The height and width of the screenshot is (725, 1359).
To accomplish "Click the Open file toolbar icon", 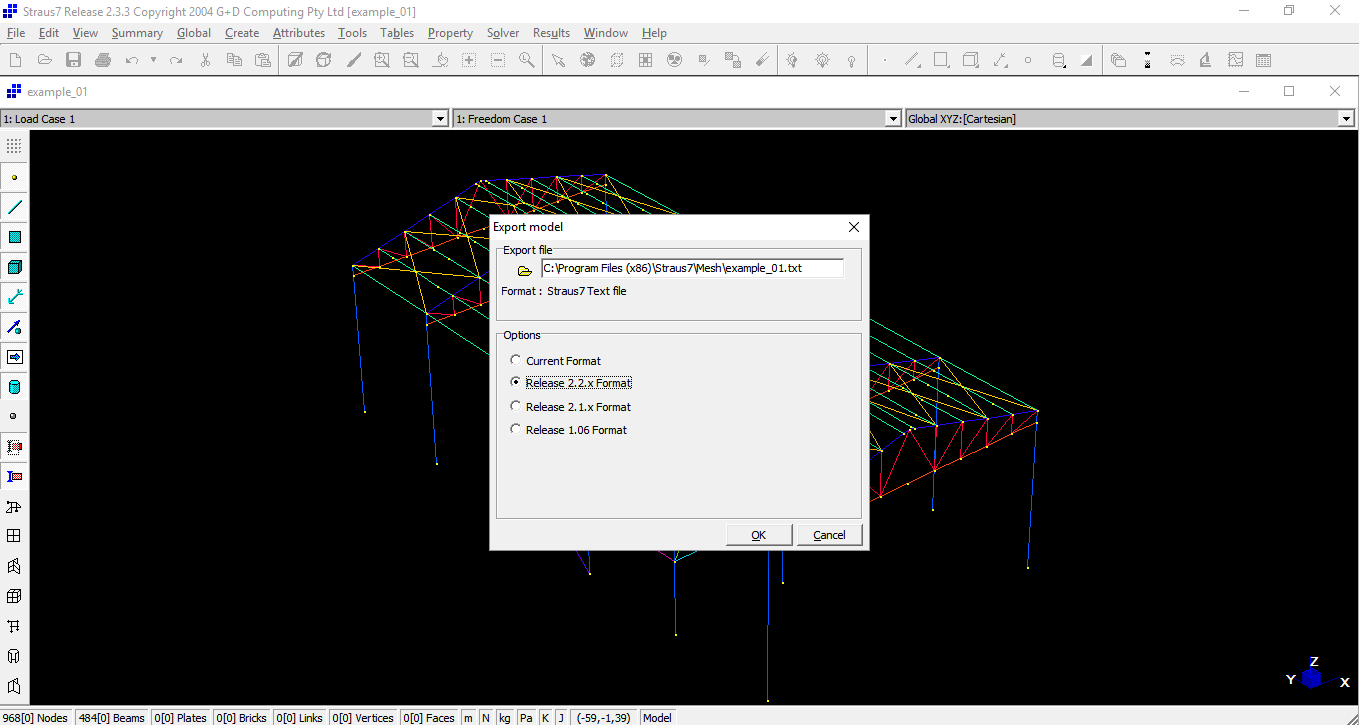I will tap(44, 60).
